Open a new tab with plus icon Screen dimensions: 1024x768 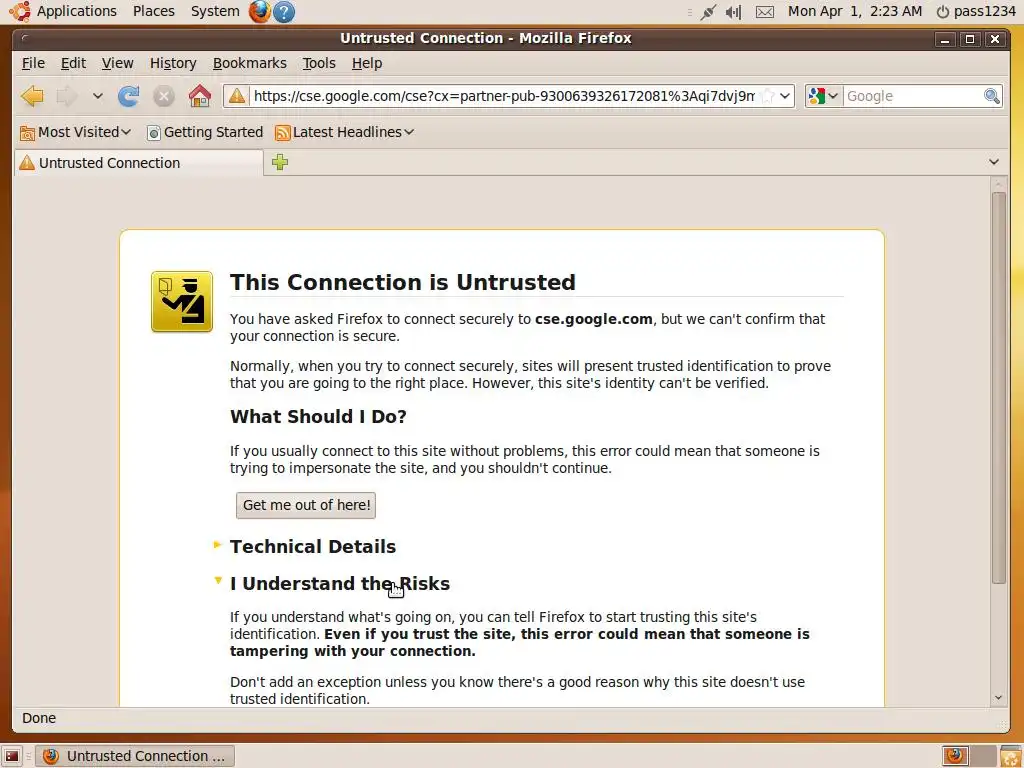(x=280, y=162)
